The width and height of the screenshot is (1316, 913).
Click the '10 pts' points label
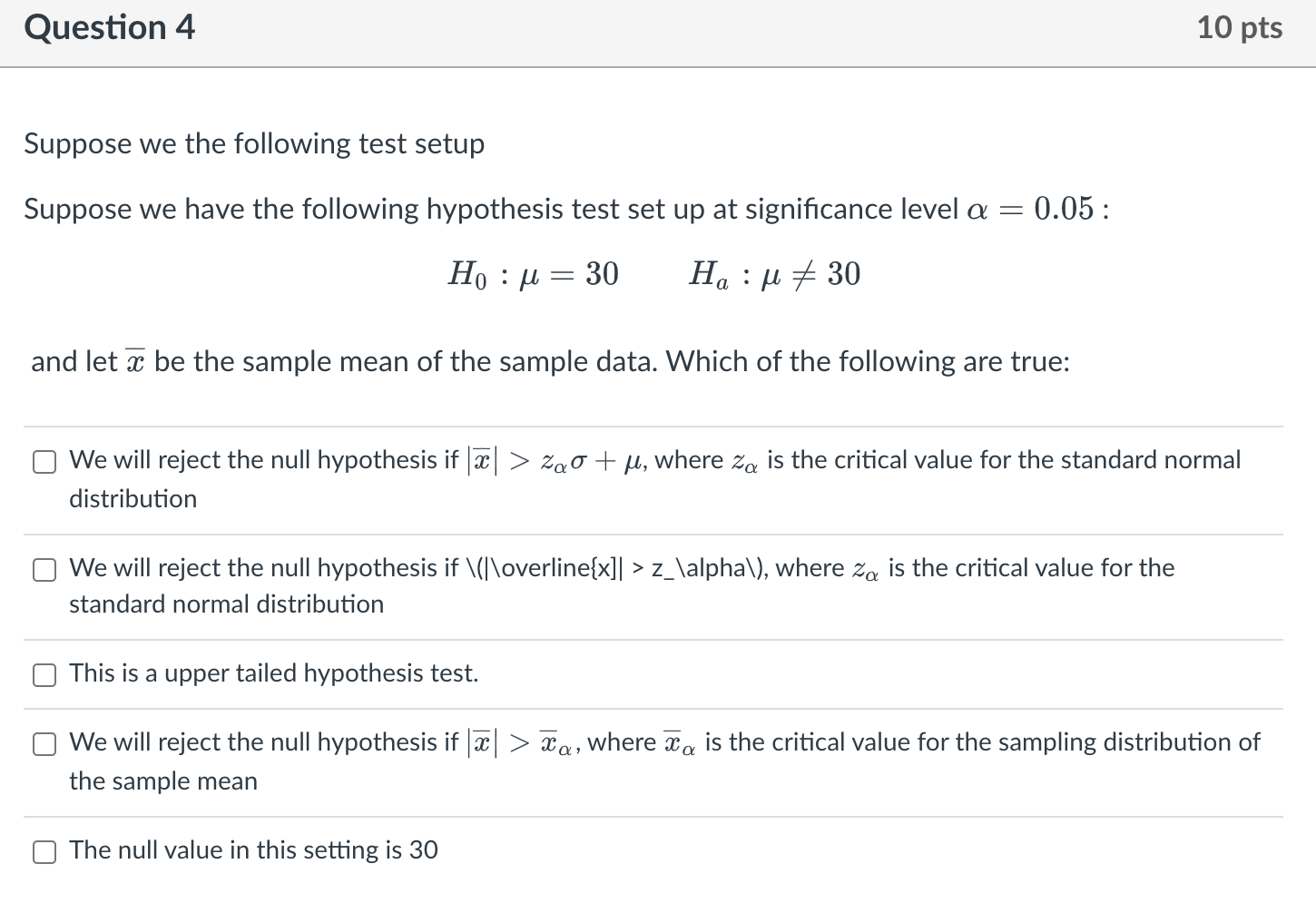(1242, 27)
